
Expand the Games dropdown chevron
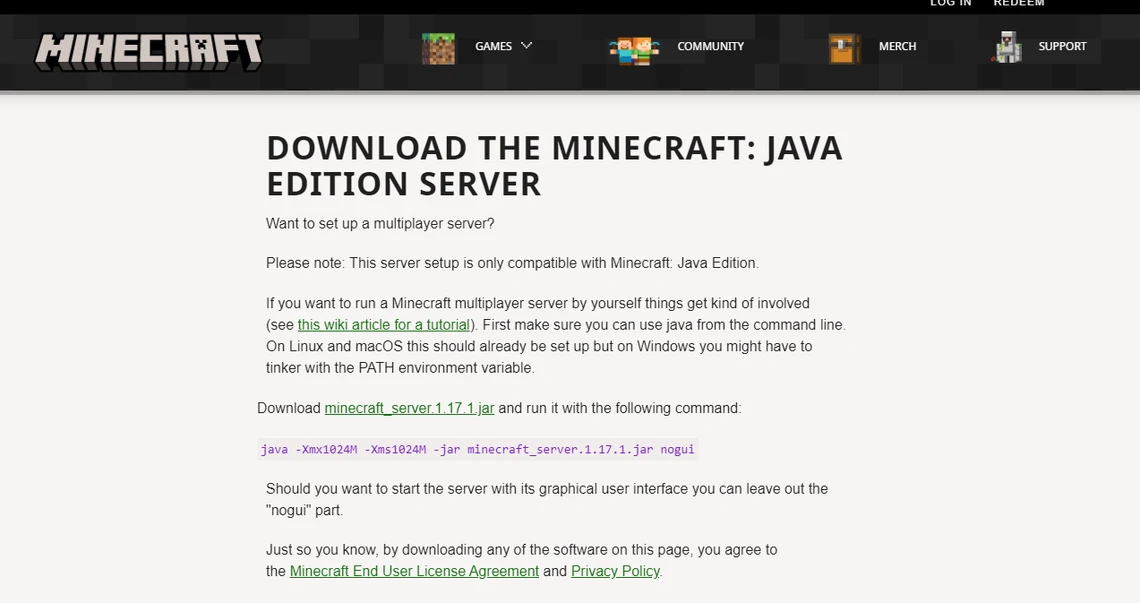527,45
